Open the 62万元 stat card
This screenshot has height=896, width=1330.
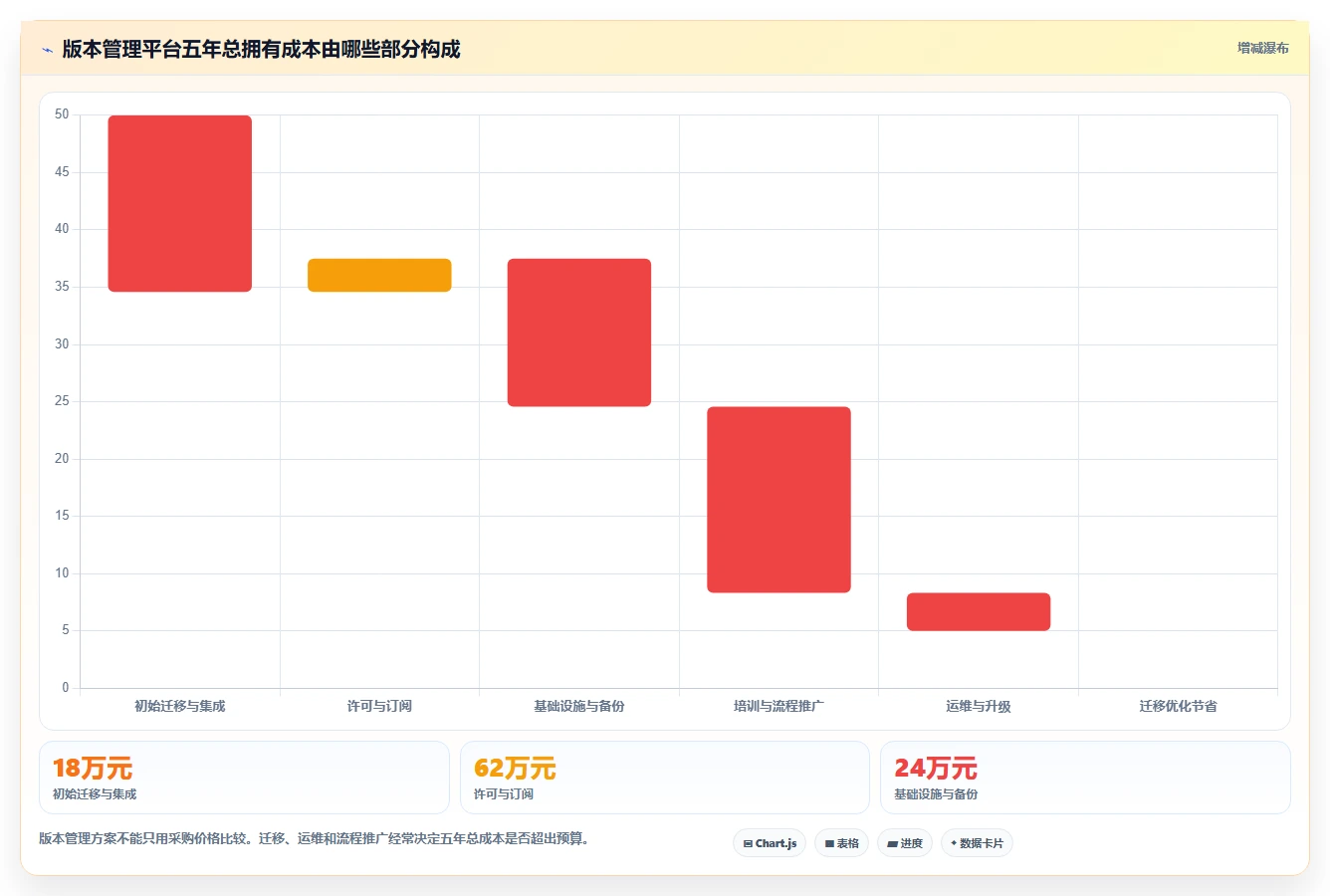coord(665,778)
